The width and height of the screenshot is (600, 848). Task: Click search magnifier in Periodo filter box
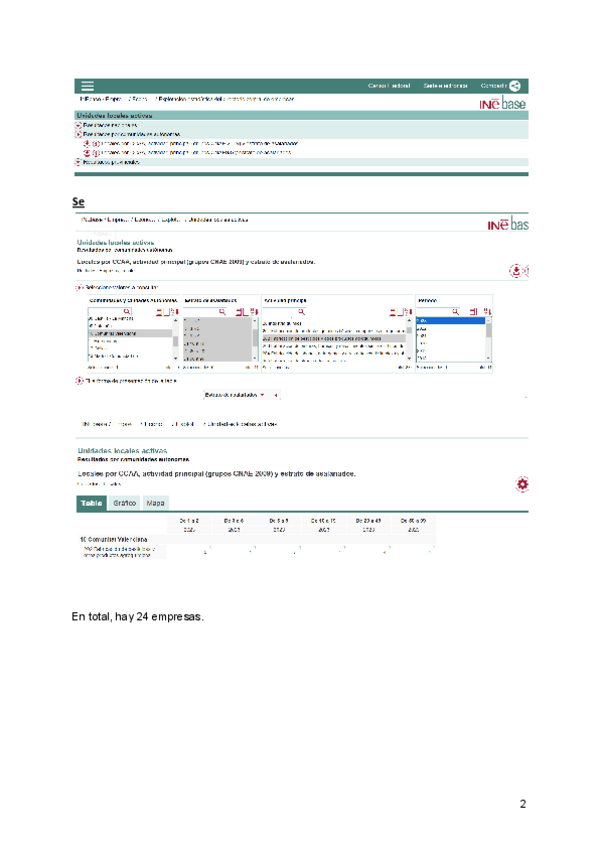[455, 312]
